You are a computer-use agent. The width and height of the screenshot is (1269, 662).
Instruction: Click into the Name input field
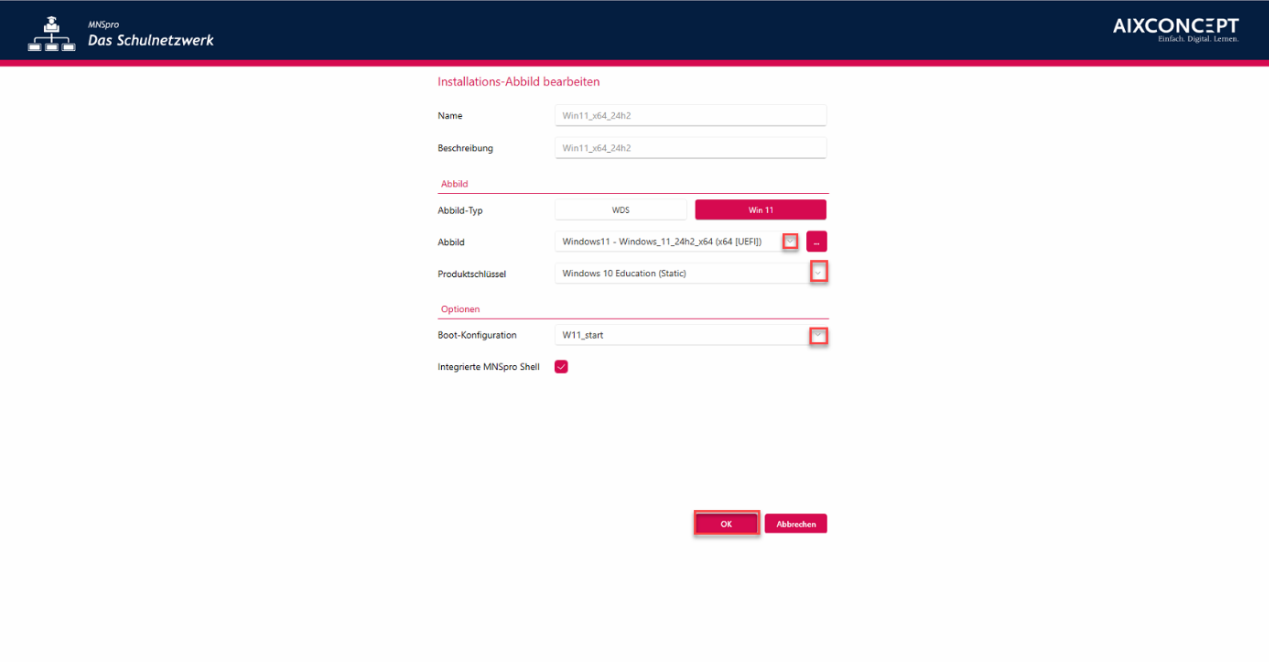690,116
